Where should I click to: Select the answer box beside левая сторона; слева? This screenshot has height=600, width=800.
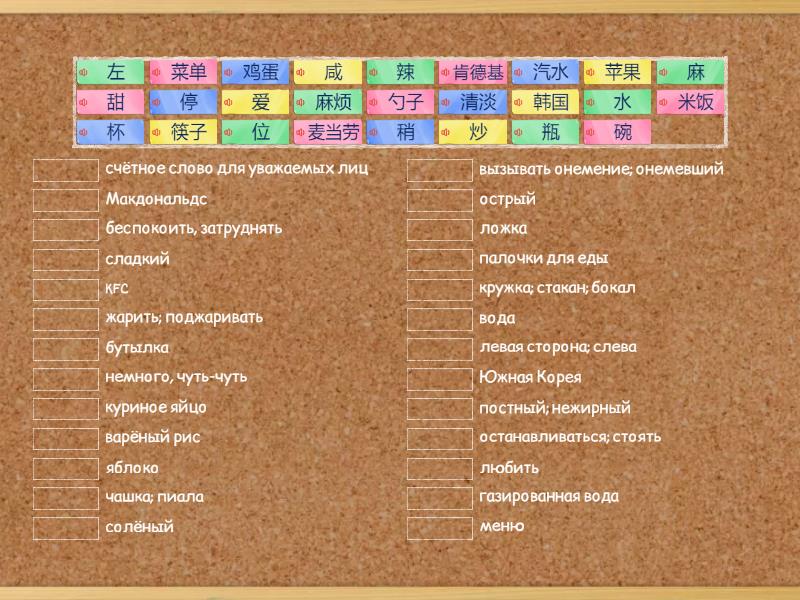(440, 349)
